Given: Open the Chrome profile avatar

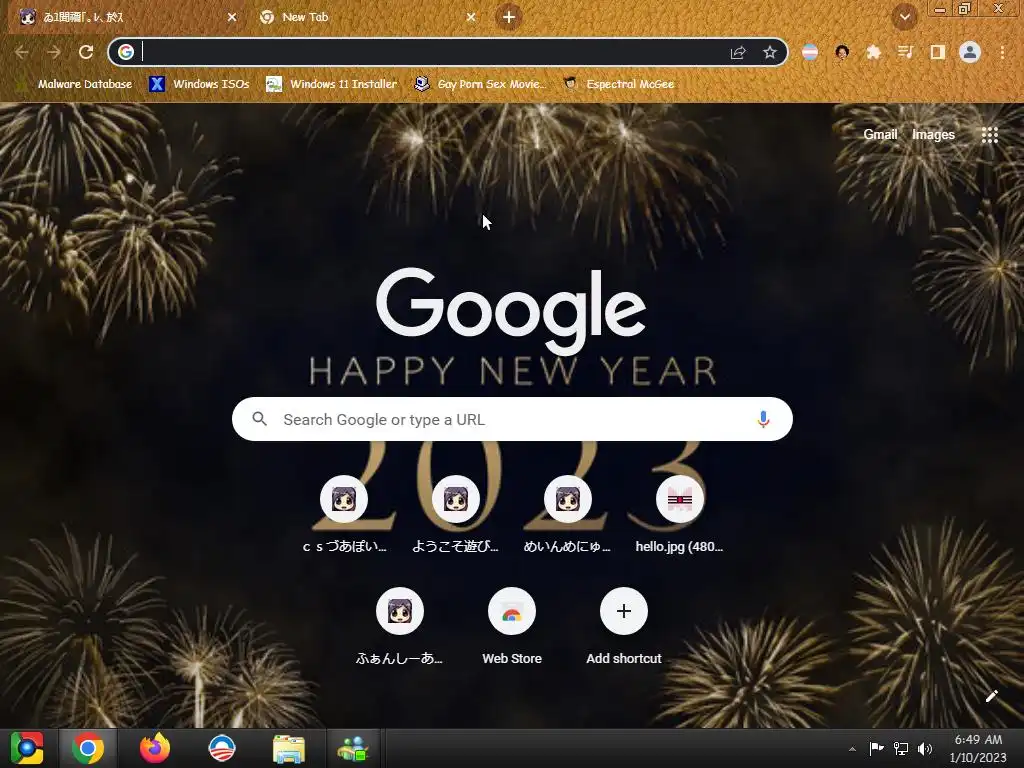Looking at the screenshot, I should click(x=970, y=52).
